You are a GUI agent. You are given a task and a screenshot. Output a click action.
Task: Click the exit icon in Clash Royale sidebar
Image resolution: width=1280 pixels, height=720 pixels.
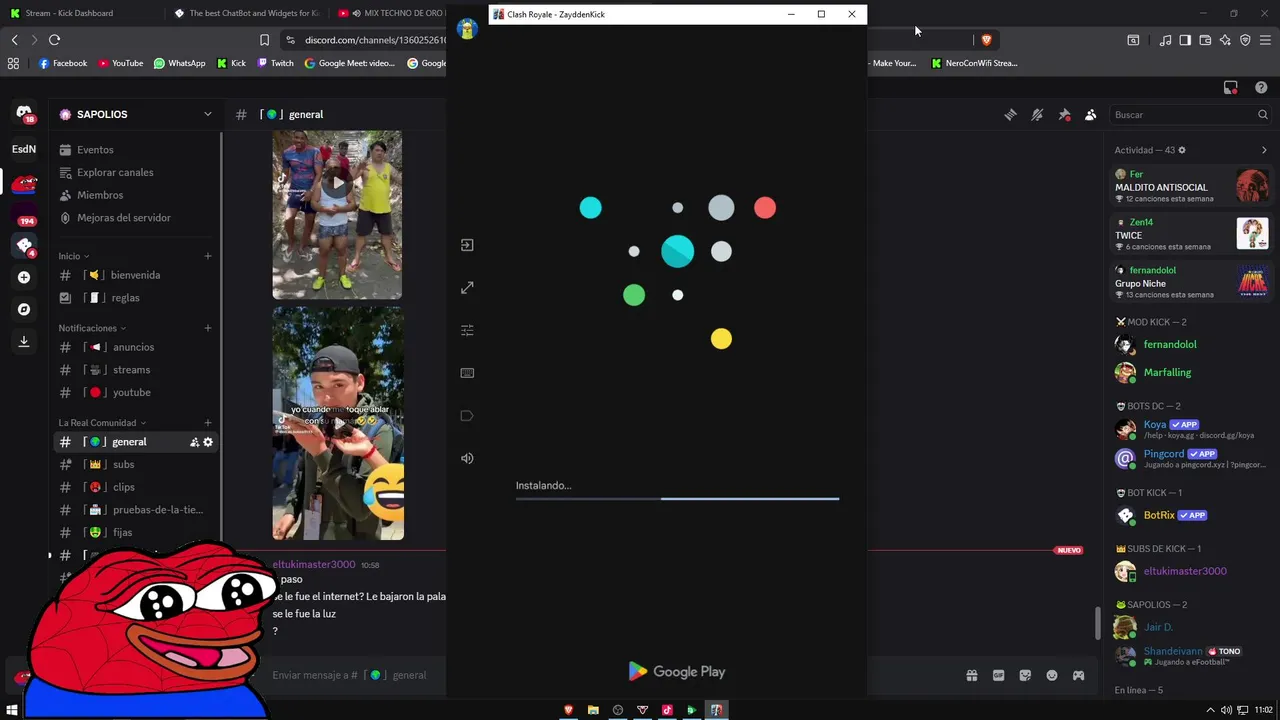tap(467, 245)
